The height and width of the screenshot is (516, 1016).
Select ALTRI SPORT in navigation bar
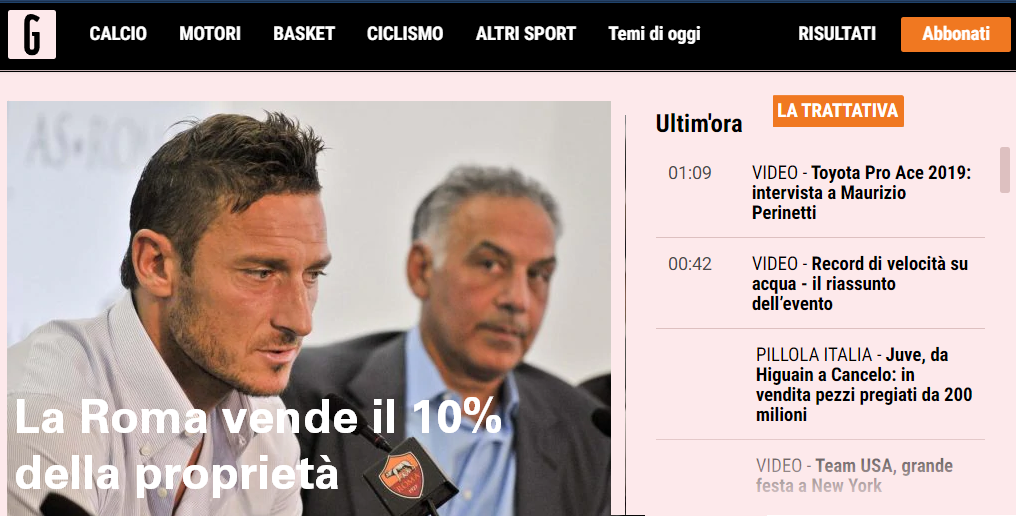coord(525,34)
